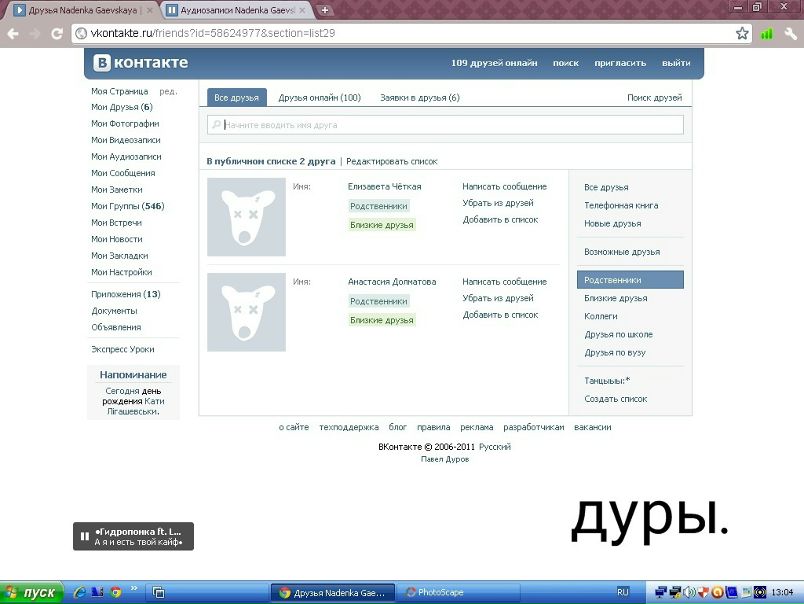The width and height of the screenshot is (804, 604).
Task: Click 'Редактировать список' link
Action: pyautogui.click(x=391, y=161)
